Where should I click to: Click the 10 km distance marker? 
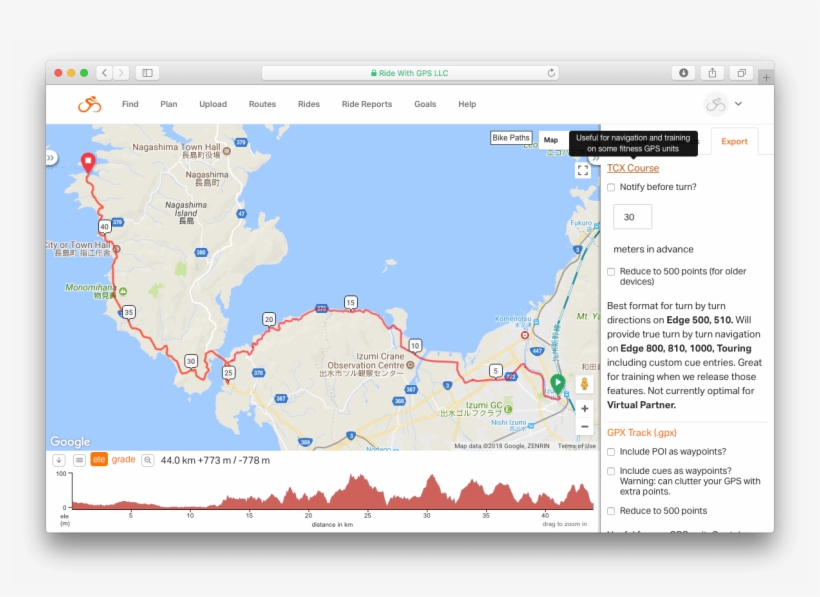(415, 346)
